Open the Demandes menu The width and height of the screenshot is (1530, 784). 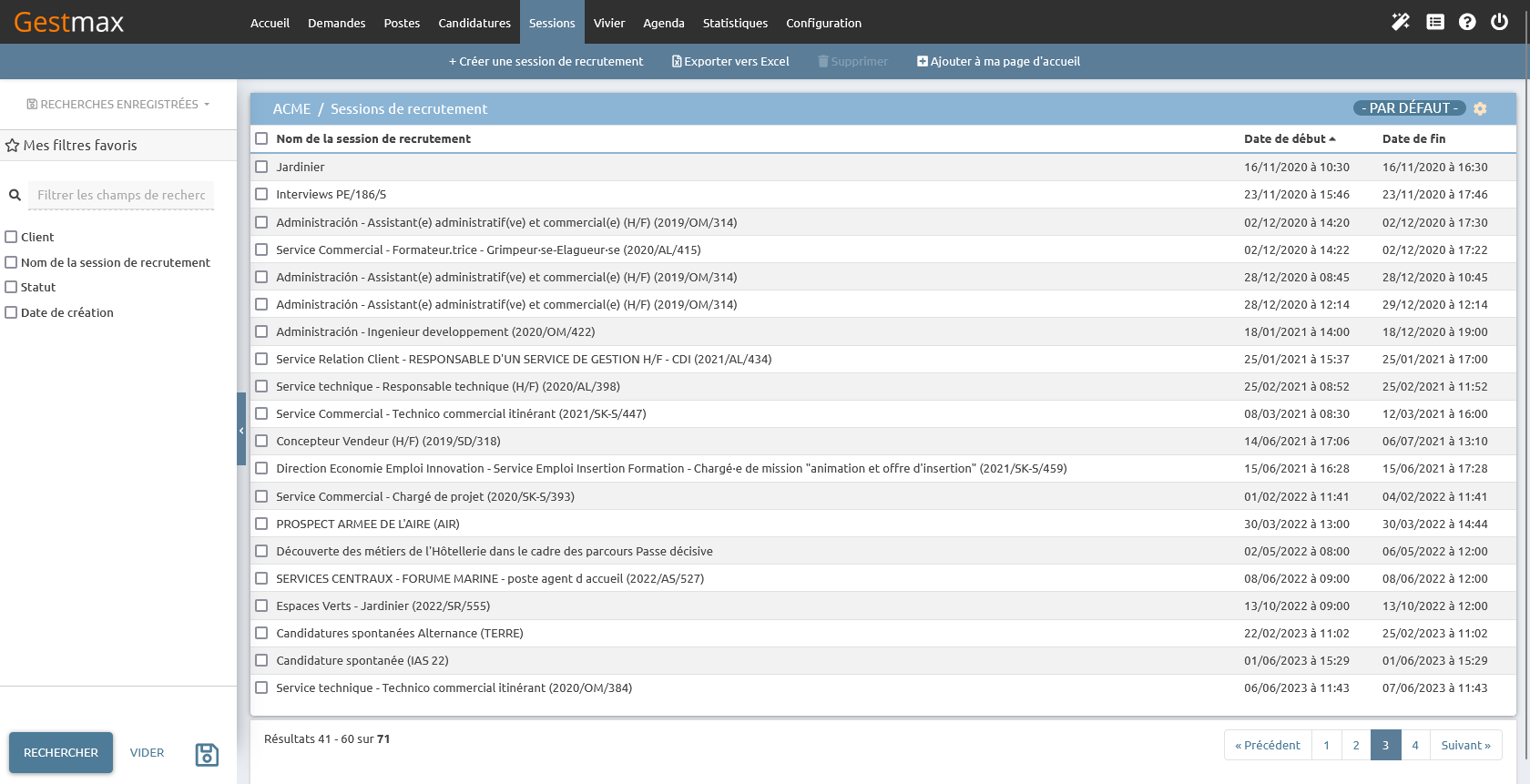point(336,23)
